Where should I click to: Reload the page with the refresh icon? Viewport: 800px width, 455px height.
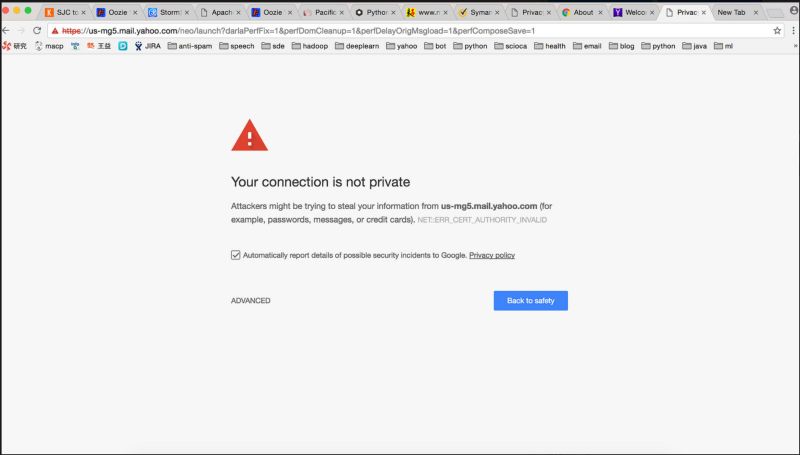pos(37,31)
